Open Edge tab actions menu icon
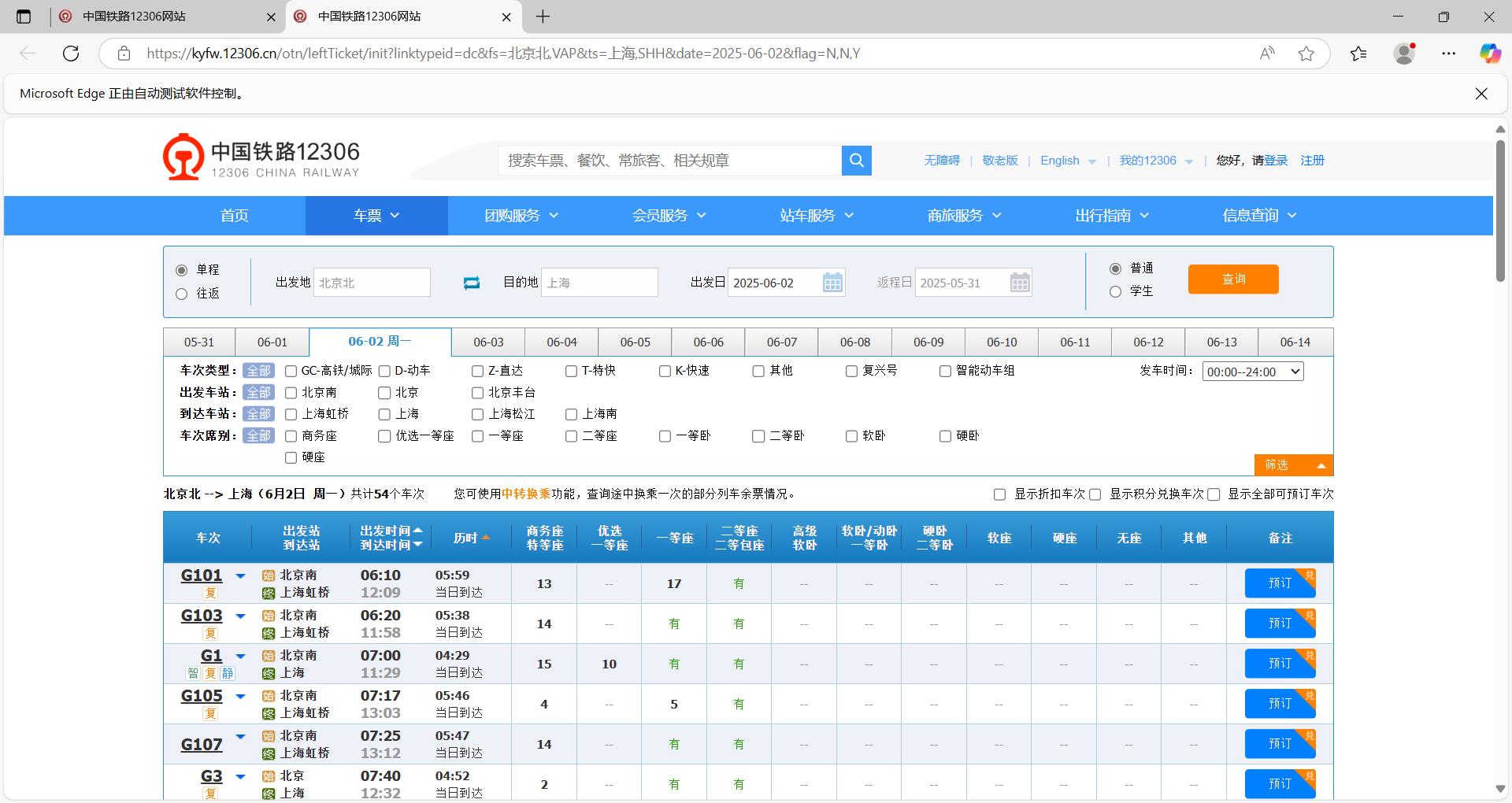This screenshot has width=1512, height=803. coord(24,17)
